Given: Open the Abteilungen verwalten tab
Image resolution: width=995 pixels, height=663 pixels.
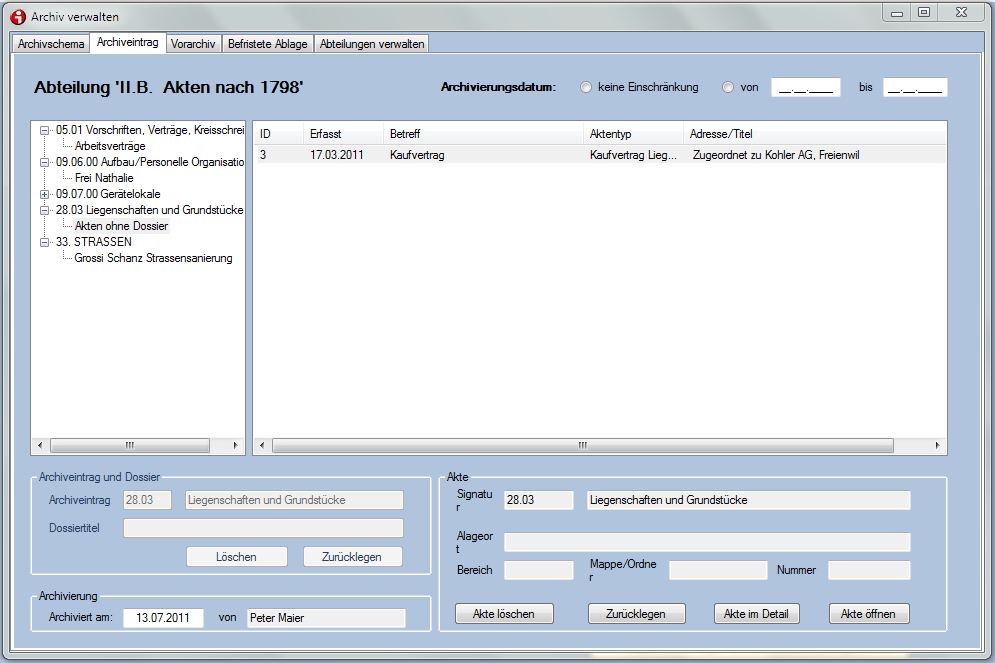Looking at the screenshot, I should (x=372, y=44).
